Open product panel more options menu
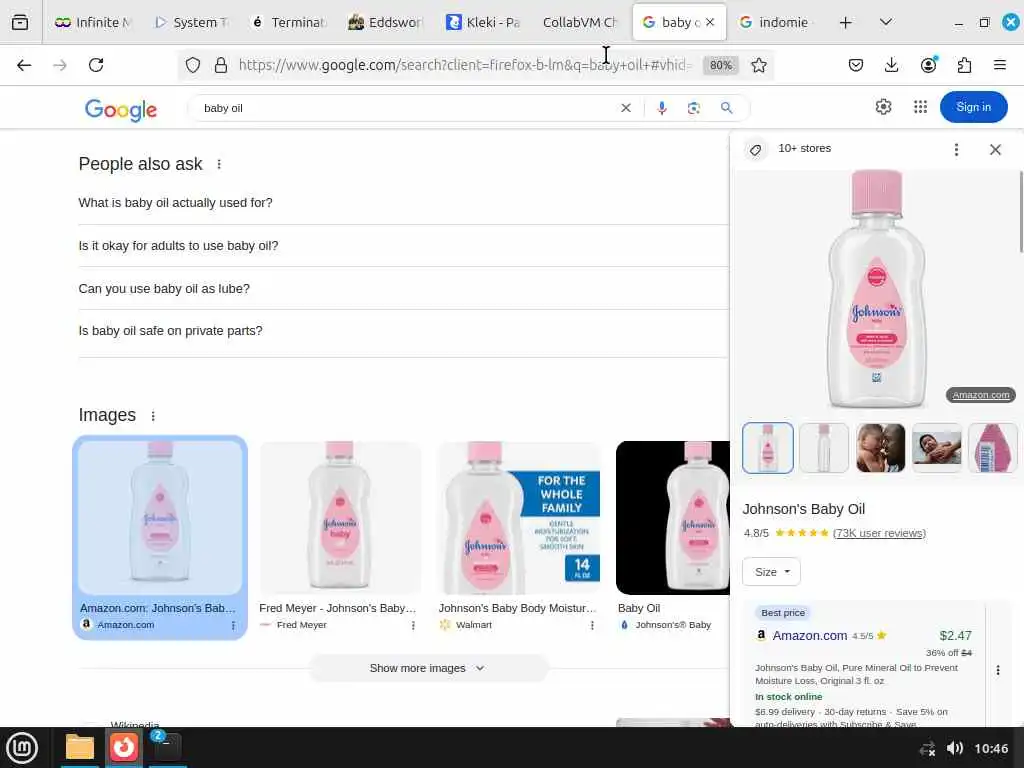 (x=956, y=150)
